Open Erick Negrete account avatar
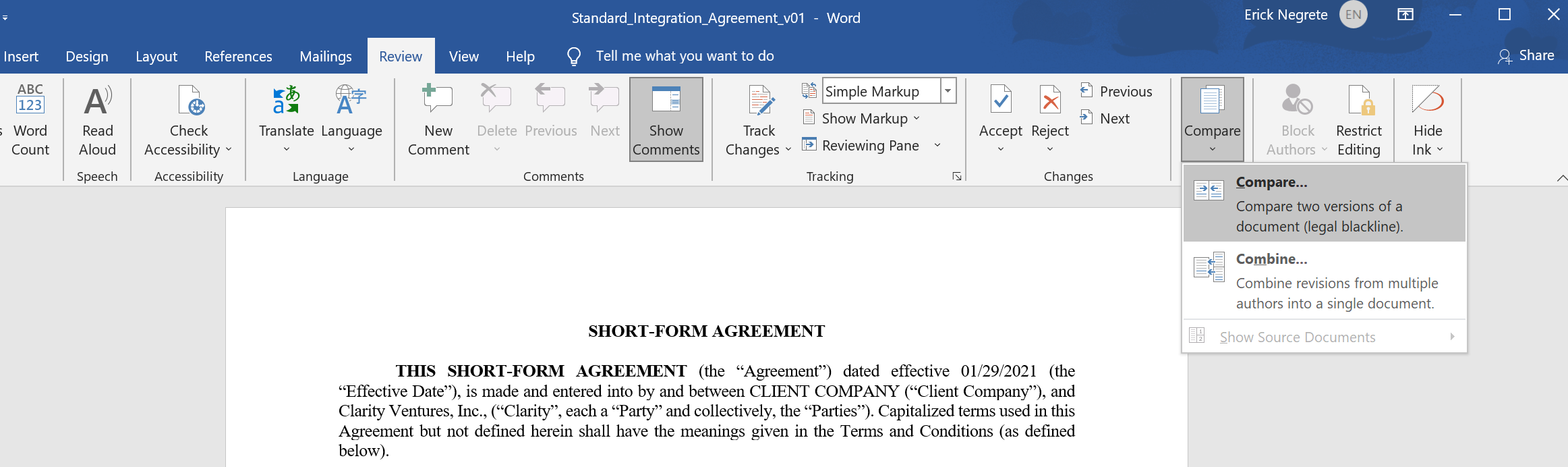 [x=1353, y=15]
